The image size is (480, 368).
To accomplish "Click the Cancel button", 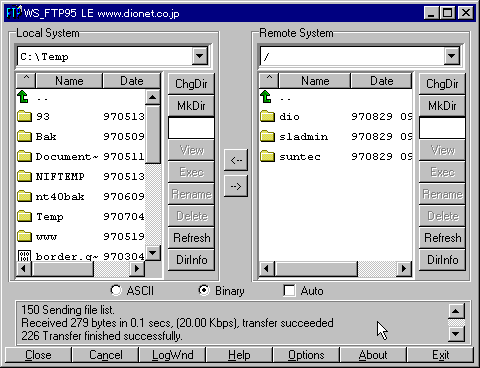I will coord(105,355).
